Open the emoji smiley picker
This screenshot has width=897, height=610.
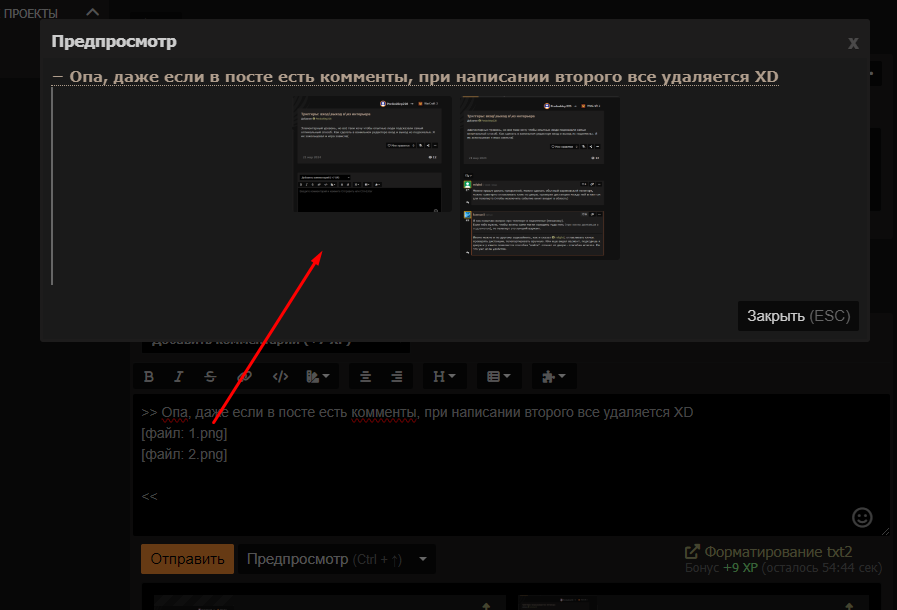point(862,517)
